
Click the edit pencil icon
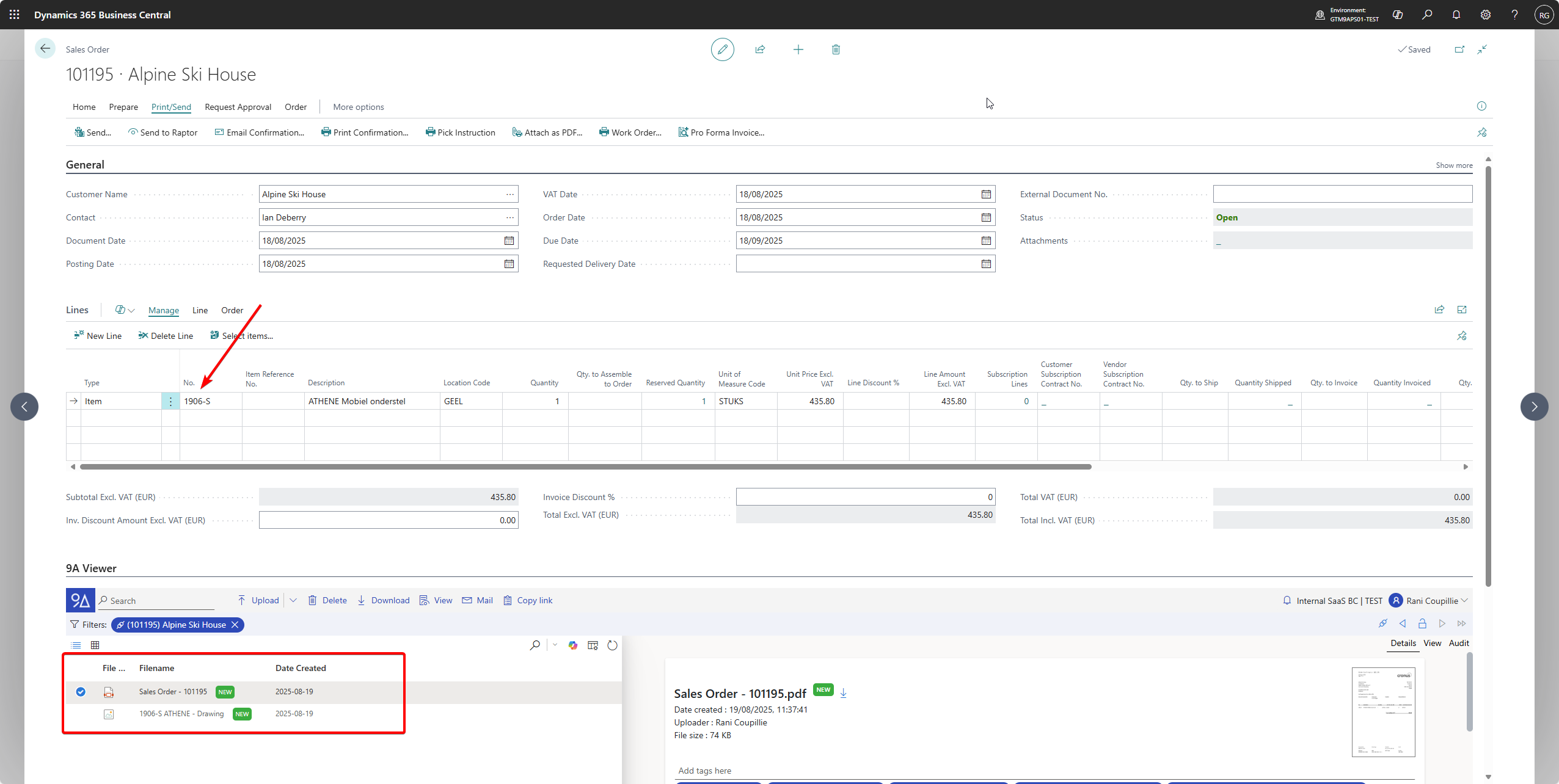click(722, 49)
